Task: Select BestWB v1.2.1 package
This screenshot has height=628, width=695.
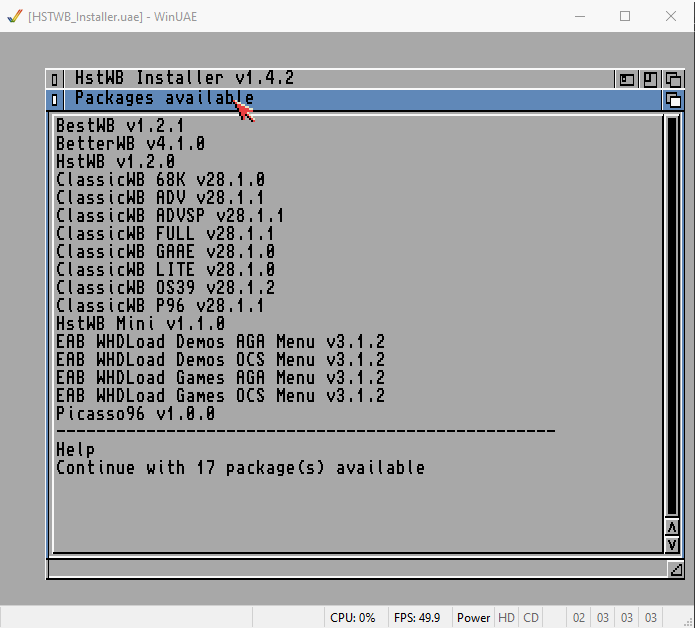Action: [120, 126]
